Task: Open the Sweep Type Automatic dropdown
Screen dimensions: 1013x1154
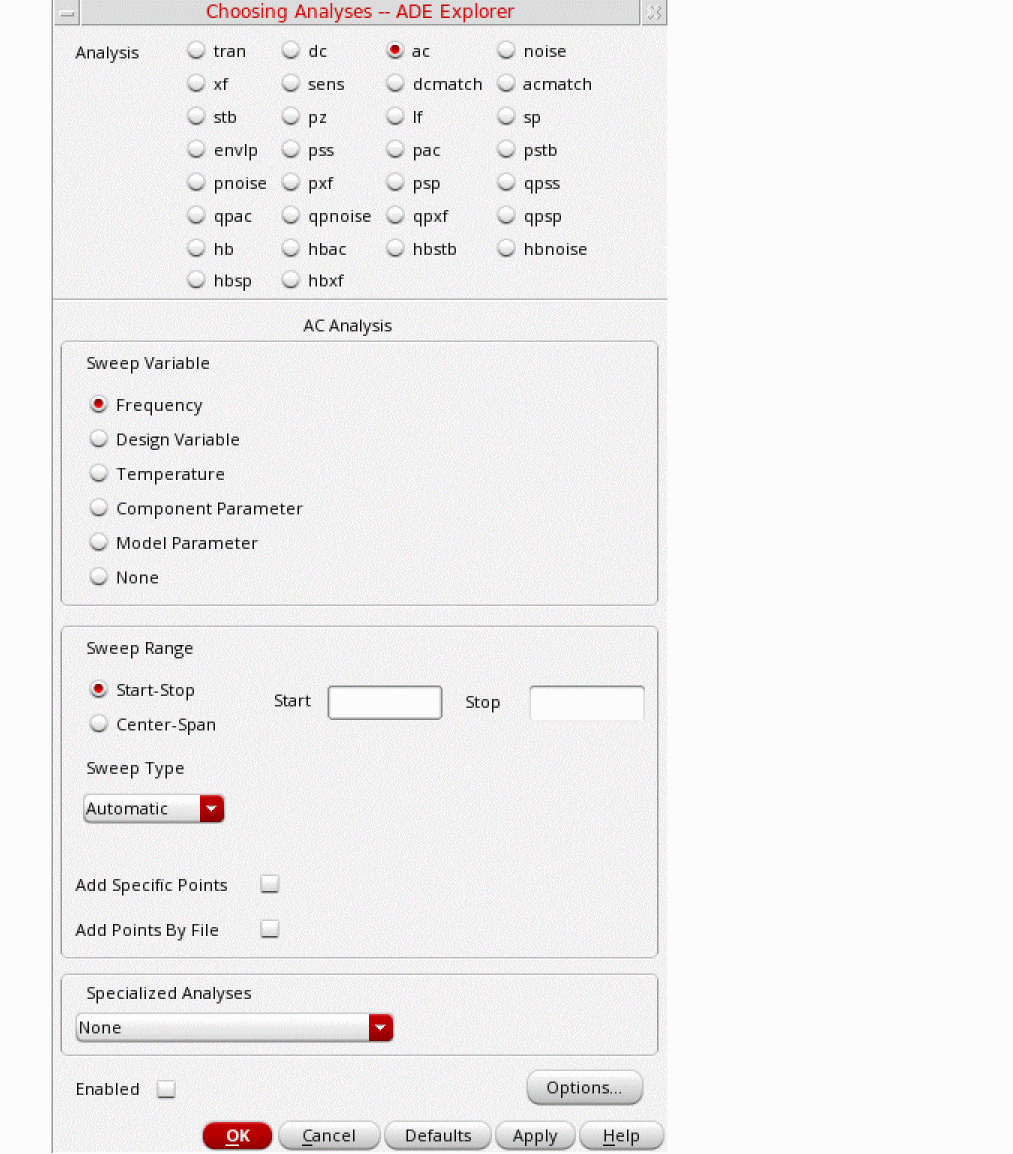Action: [x=154, y=809]
